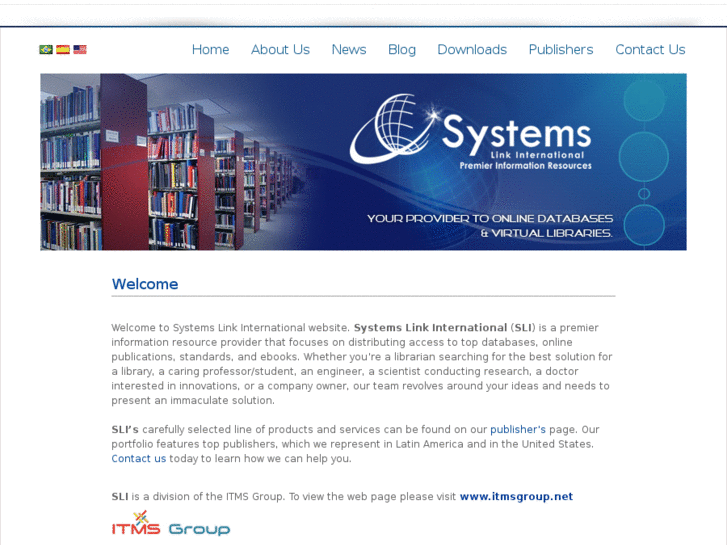This screenshot has width=727, height=545.
Task: Switch site language via Brazil flag
Action: click(46, 49)
